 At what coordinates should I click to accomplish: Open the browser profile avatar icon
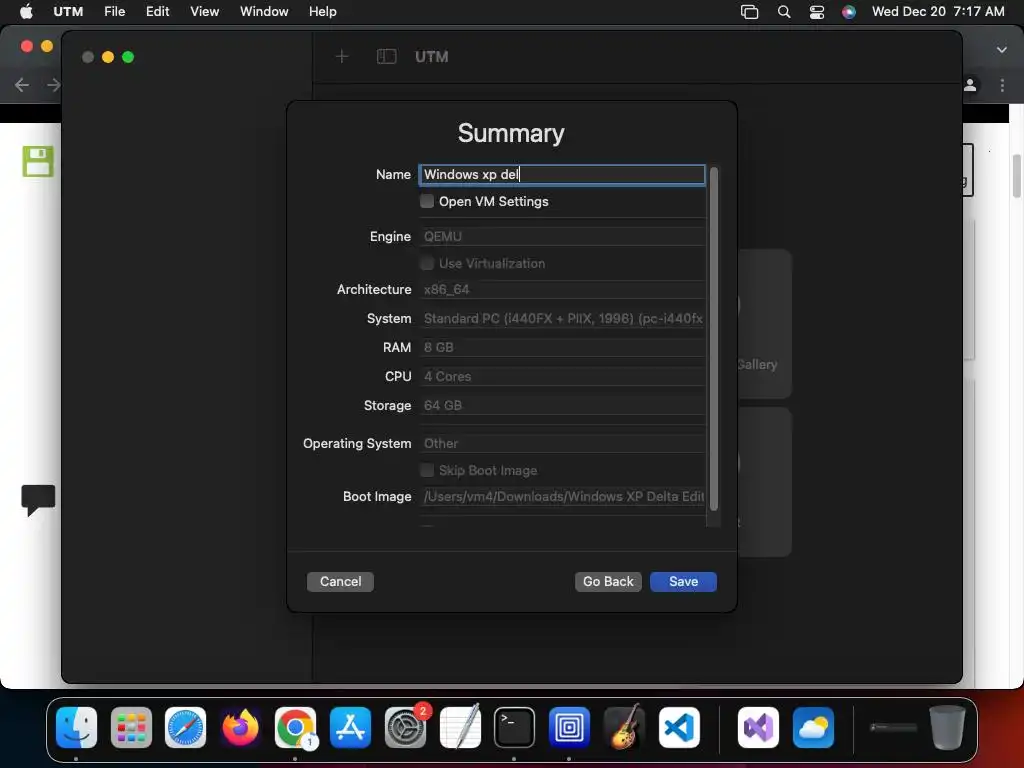(970, 85)
